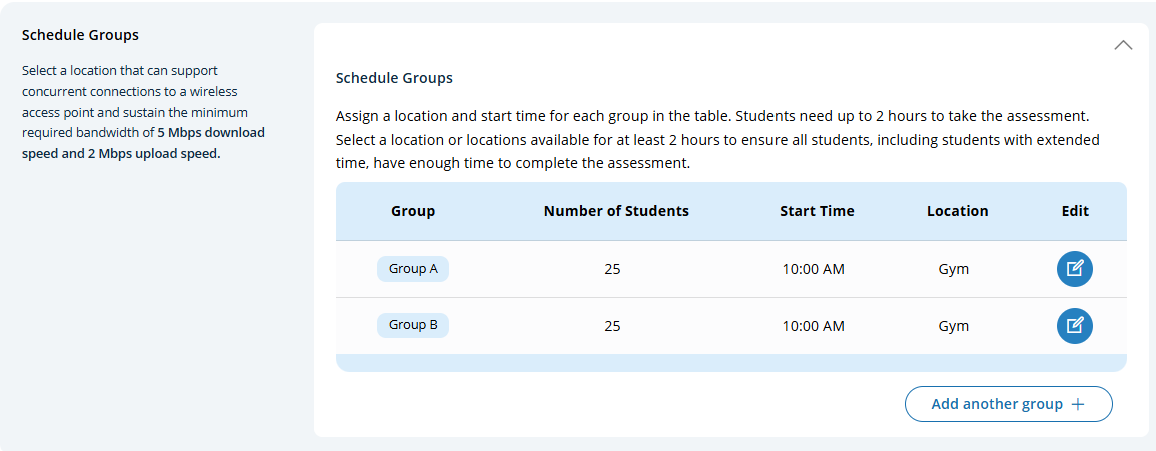Viewport: 1156px width, 451px height.
Task: Collapse the Schedule Groups panel chevron
Action: 1123,45
